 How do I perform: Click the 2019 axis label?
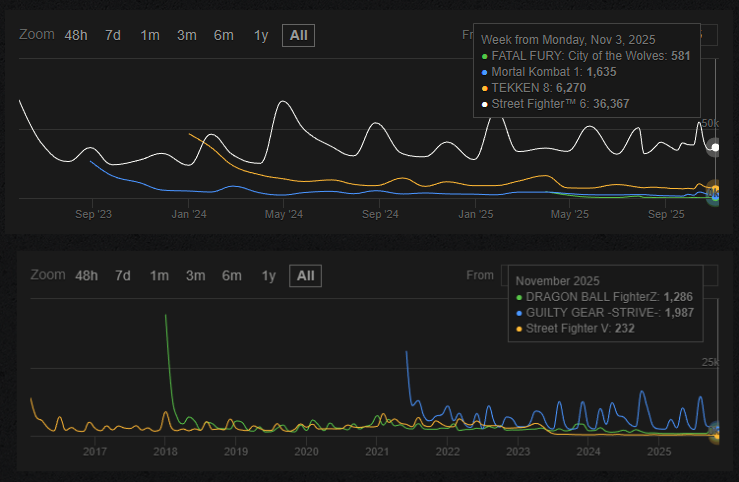click(x=236, y=451)
